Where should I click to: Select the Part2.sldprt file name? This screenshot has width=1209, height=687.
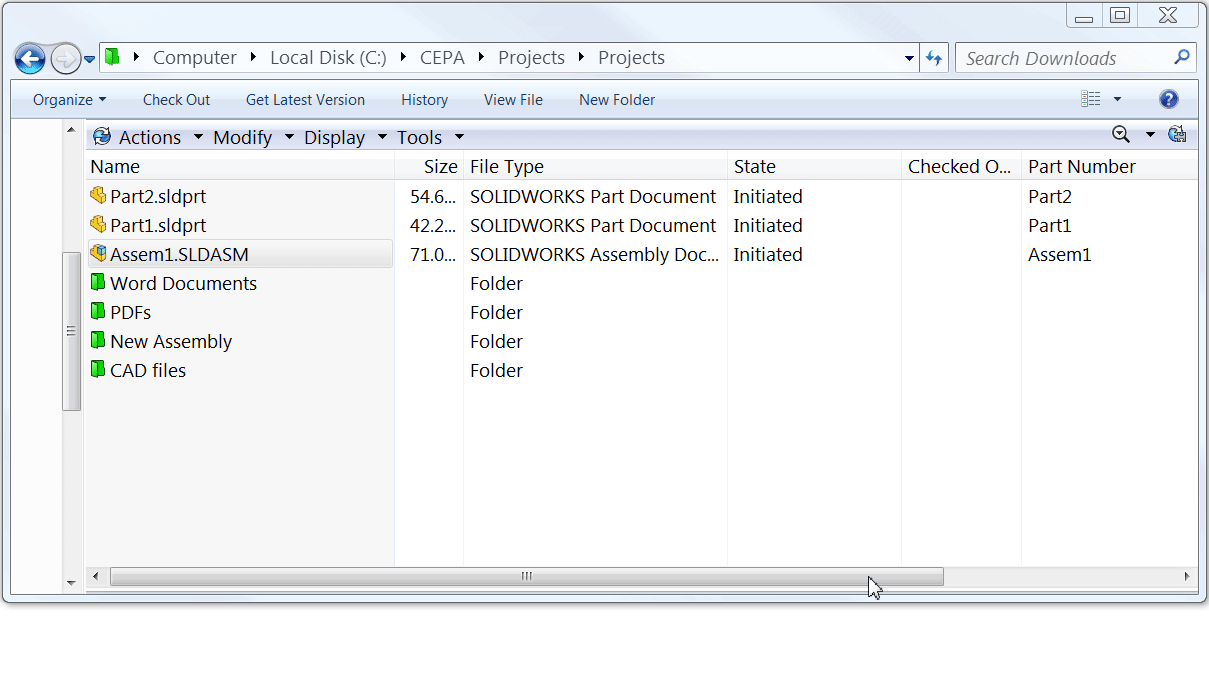click(x=158, y=196)
